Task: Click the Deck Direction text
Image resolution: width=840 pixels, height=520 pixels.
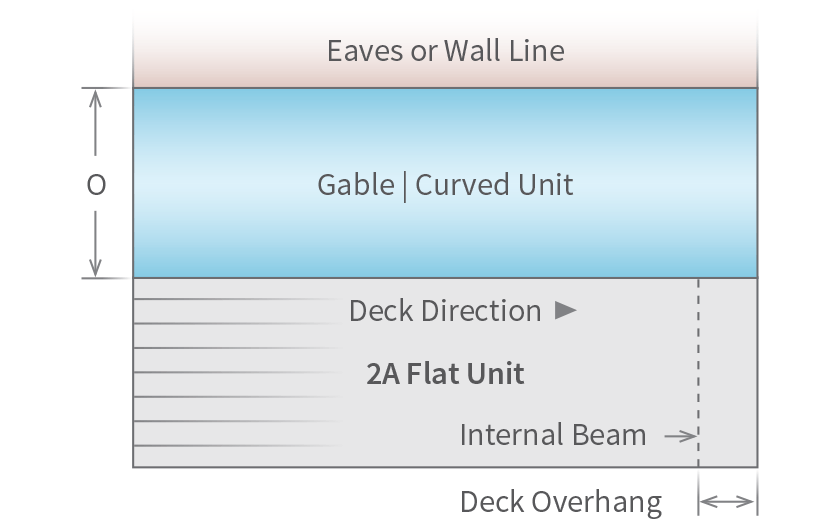Action: (x=445, y=311)
